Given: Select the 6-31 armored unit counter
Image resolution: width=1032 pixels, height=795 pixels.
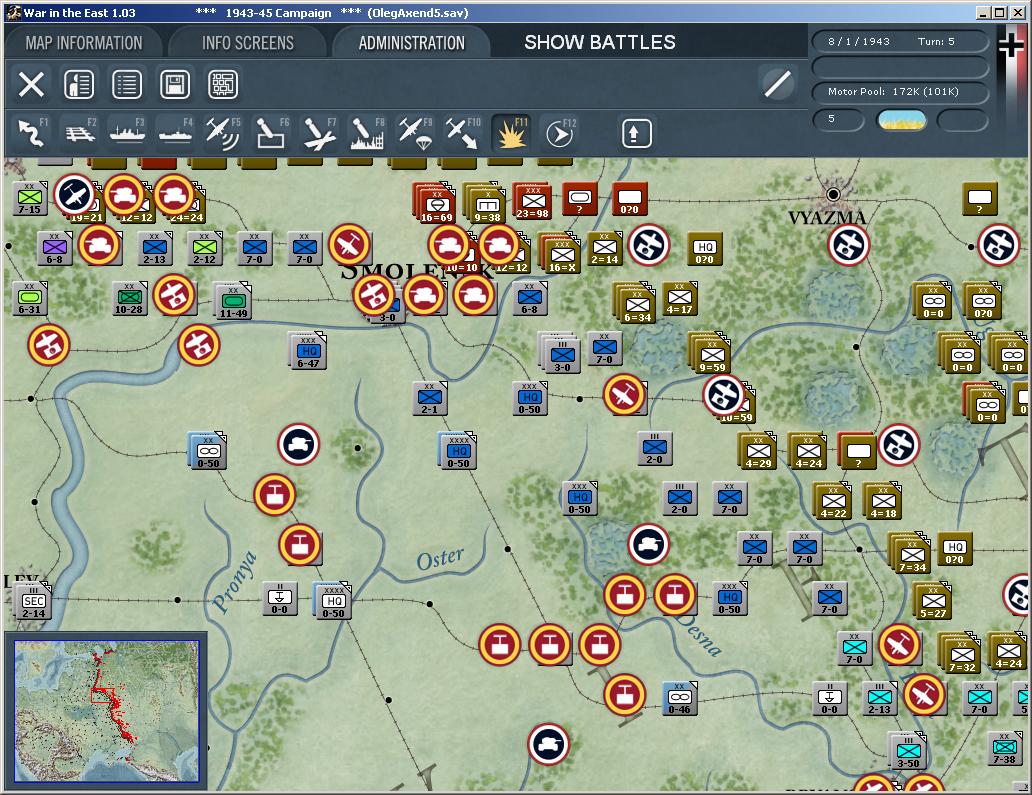Looking at the screenshot, I should (30, 299).
